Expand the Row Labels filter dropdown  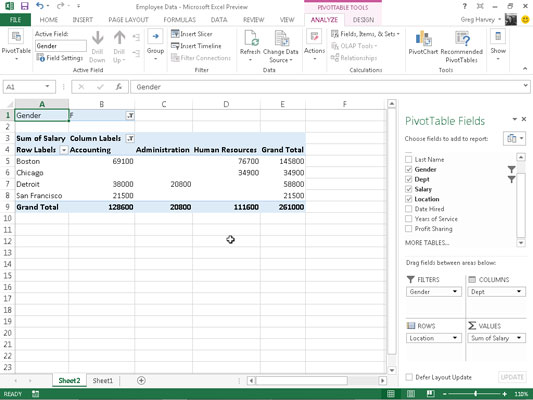point(64,150)
